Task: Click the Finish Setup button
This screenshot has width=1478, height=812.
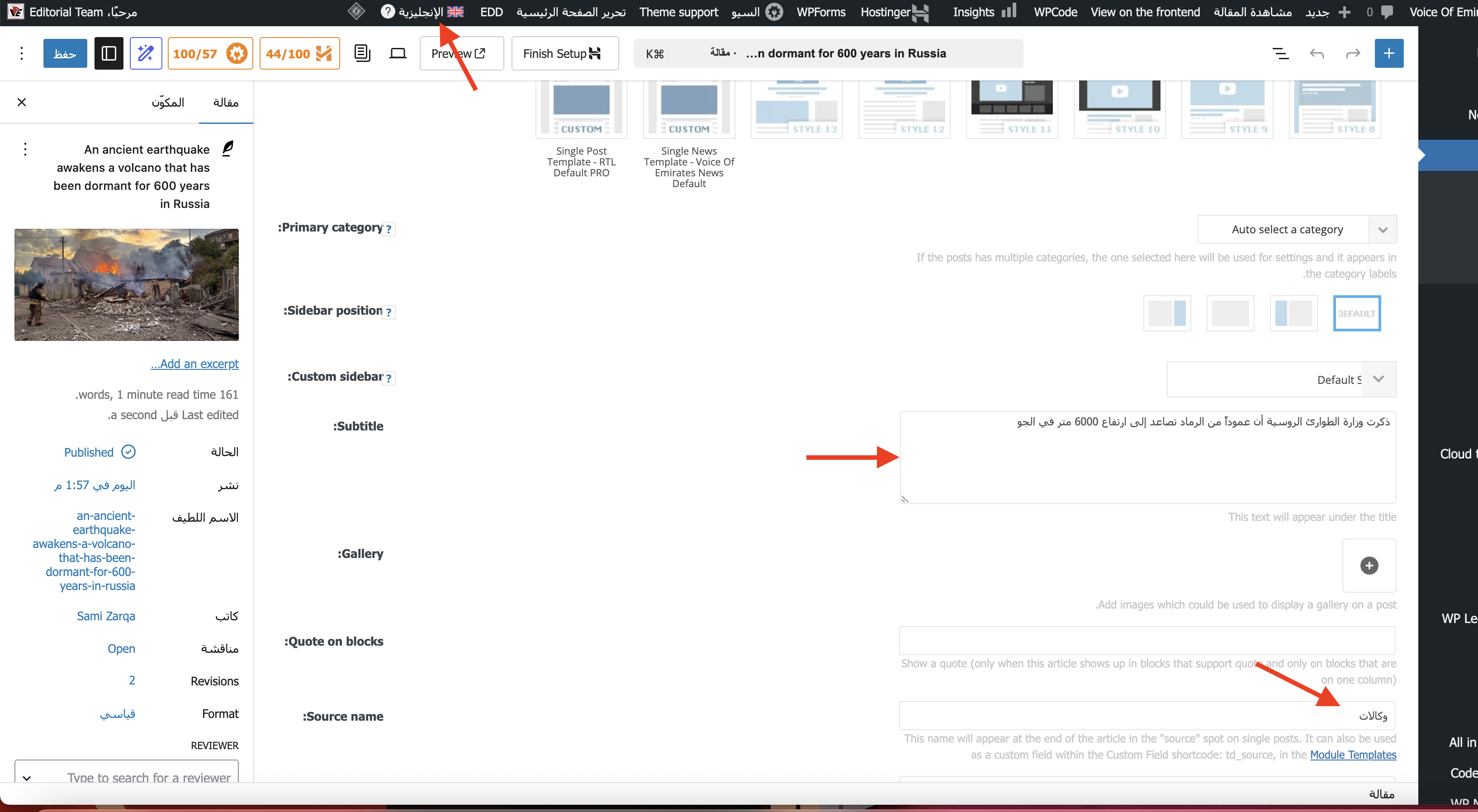Action: tap(564, 53)
